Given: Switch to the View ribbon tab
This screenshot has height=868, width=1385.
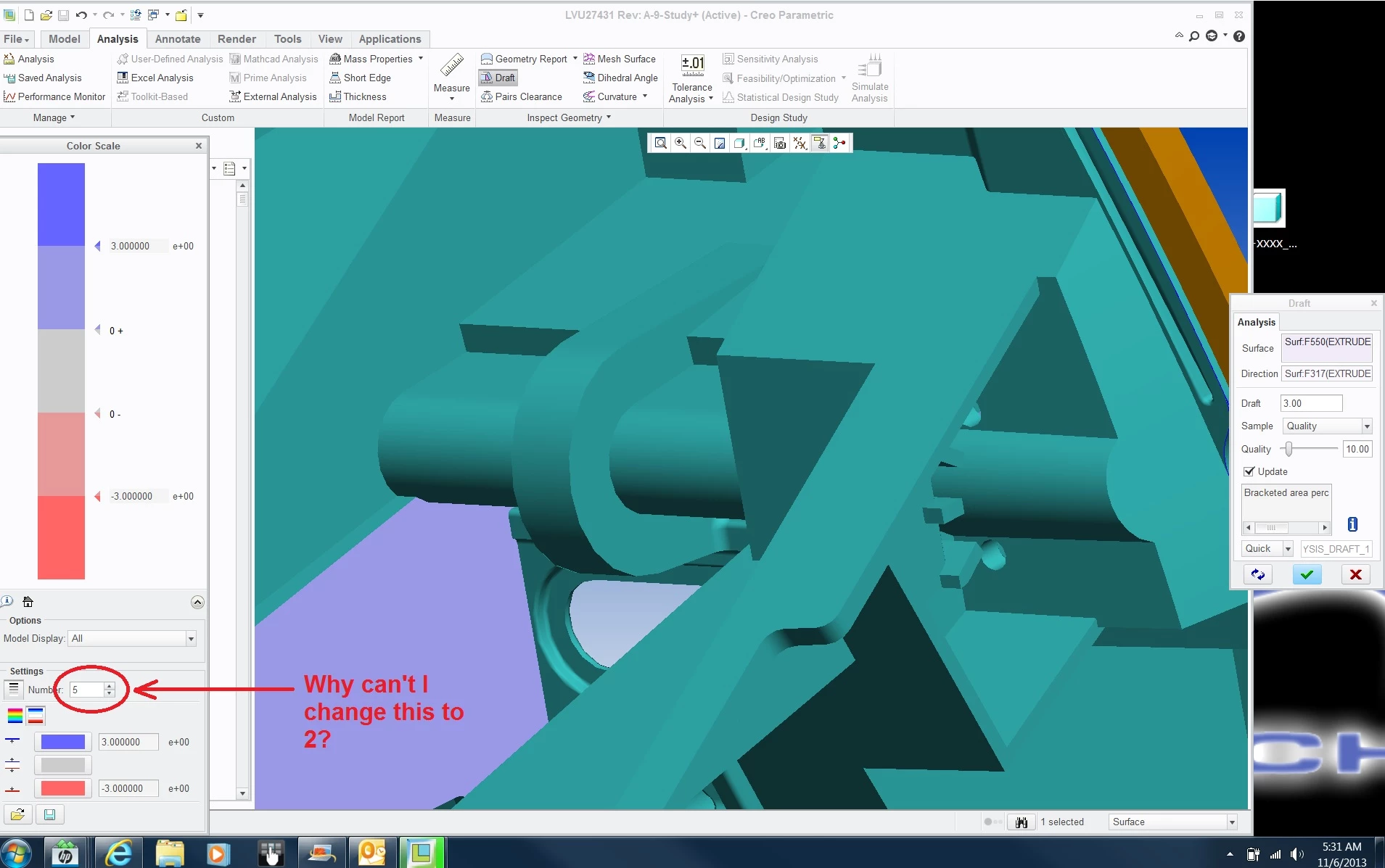Looking at the screenshot, I should (x=330, y=38).
